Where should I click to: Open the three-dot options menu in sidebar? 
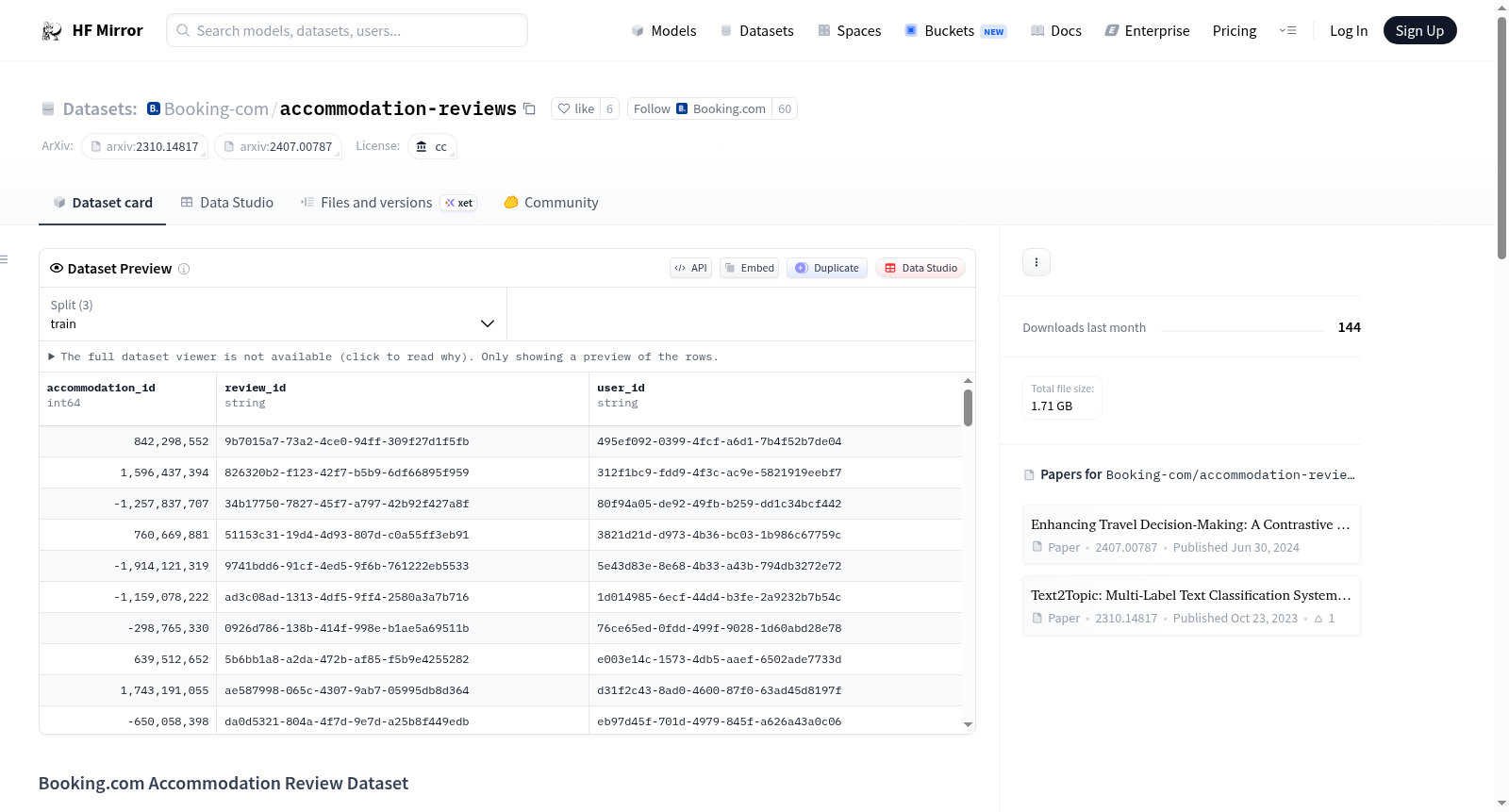[x=1036, y=262]
